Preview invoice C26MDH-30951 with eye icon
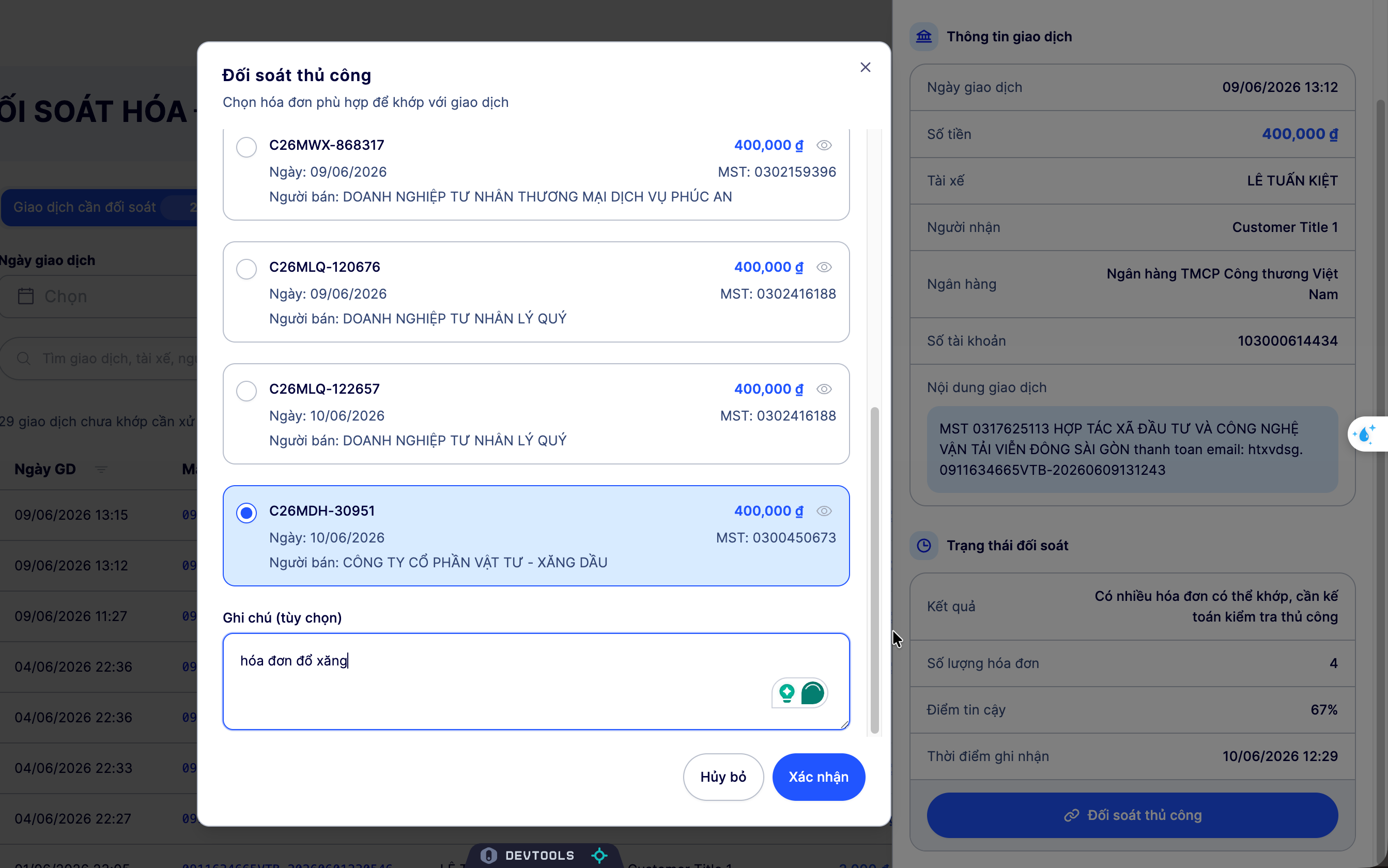1388x868 pixels. tap(824, 511)
